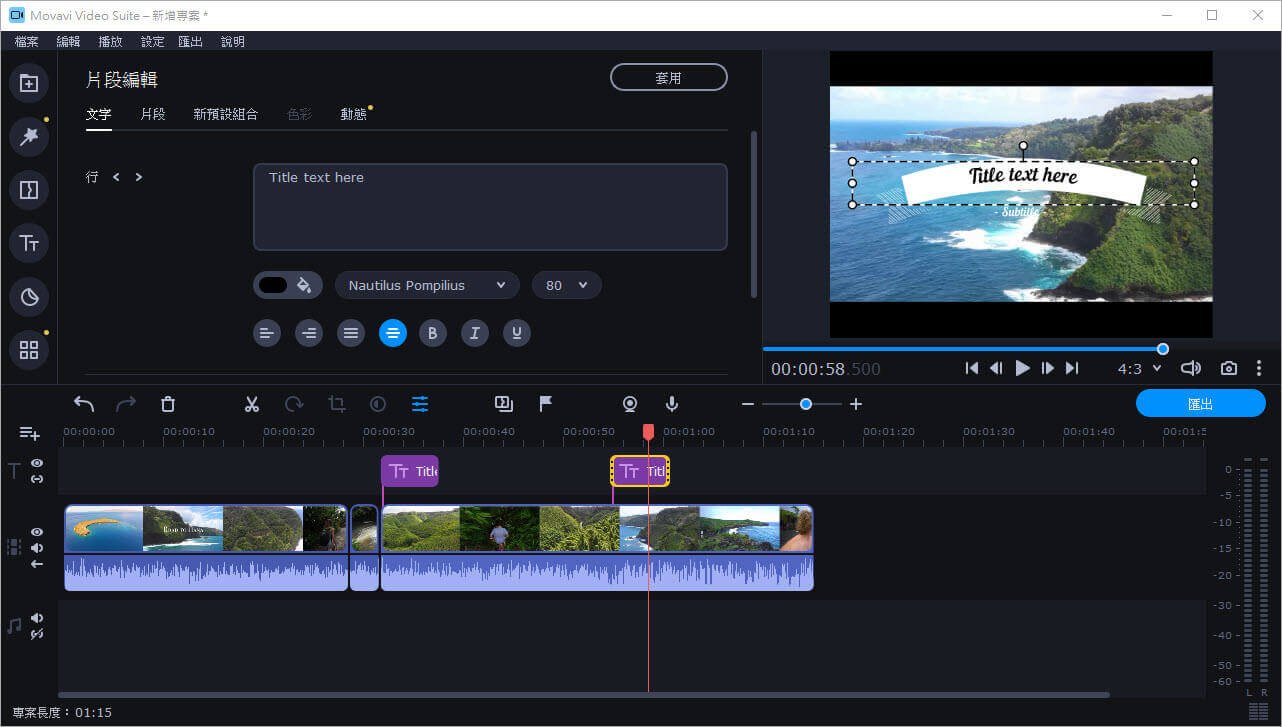Select the first Title clip on timeline
The image size is (1282, 727).
[410, 471]
